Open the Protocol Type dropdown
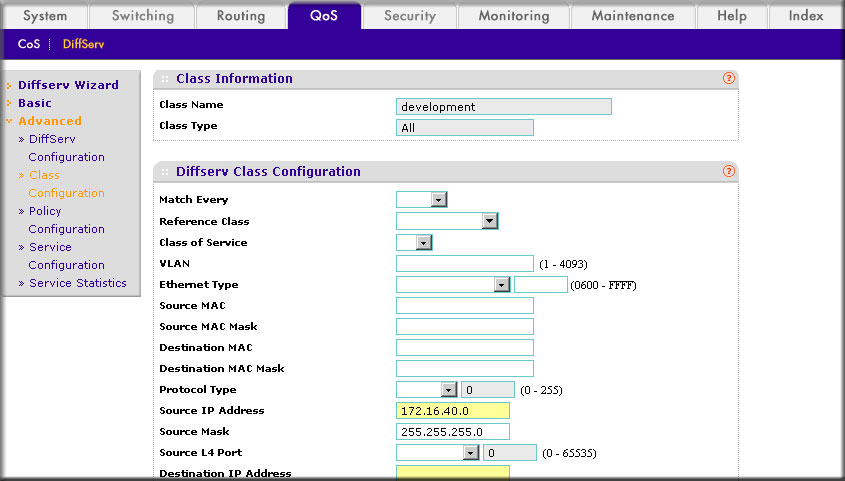This screenshot has width=845, height=481. (x=426, y=389)
